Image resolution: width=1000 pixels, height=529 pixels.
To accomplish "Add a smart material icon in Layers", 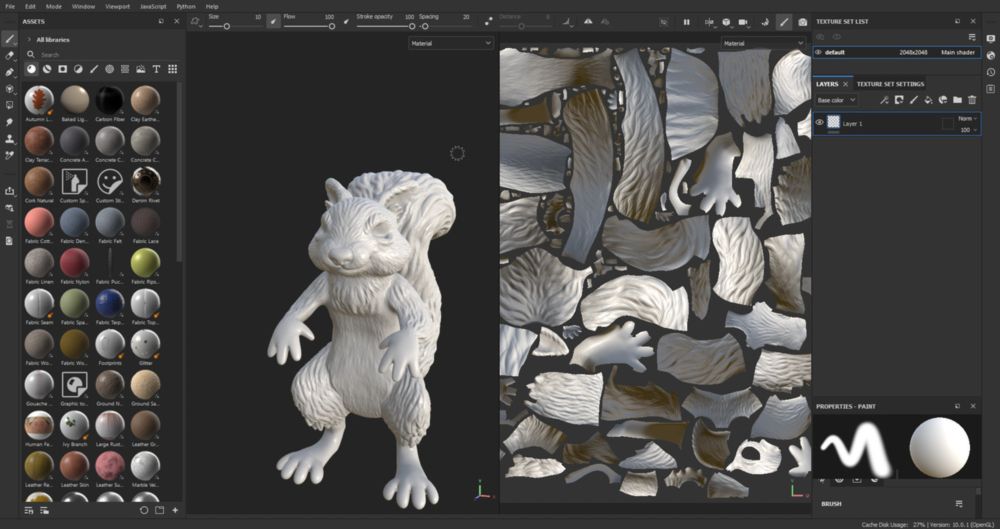I will (x=943, y=100).
